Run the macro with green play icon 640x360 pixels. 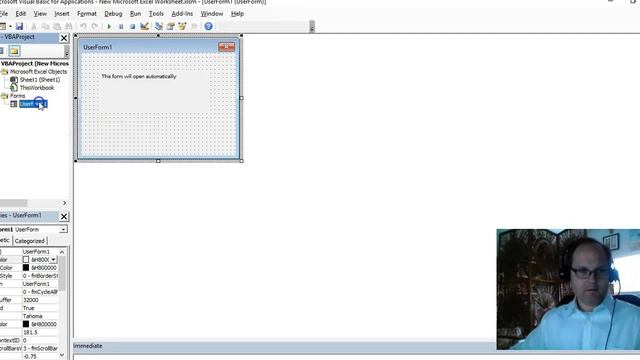point(109,27)
